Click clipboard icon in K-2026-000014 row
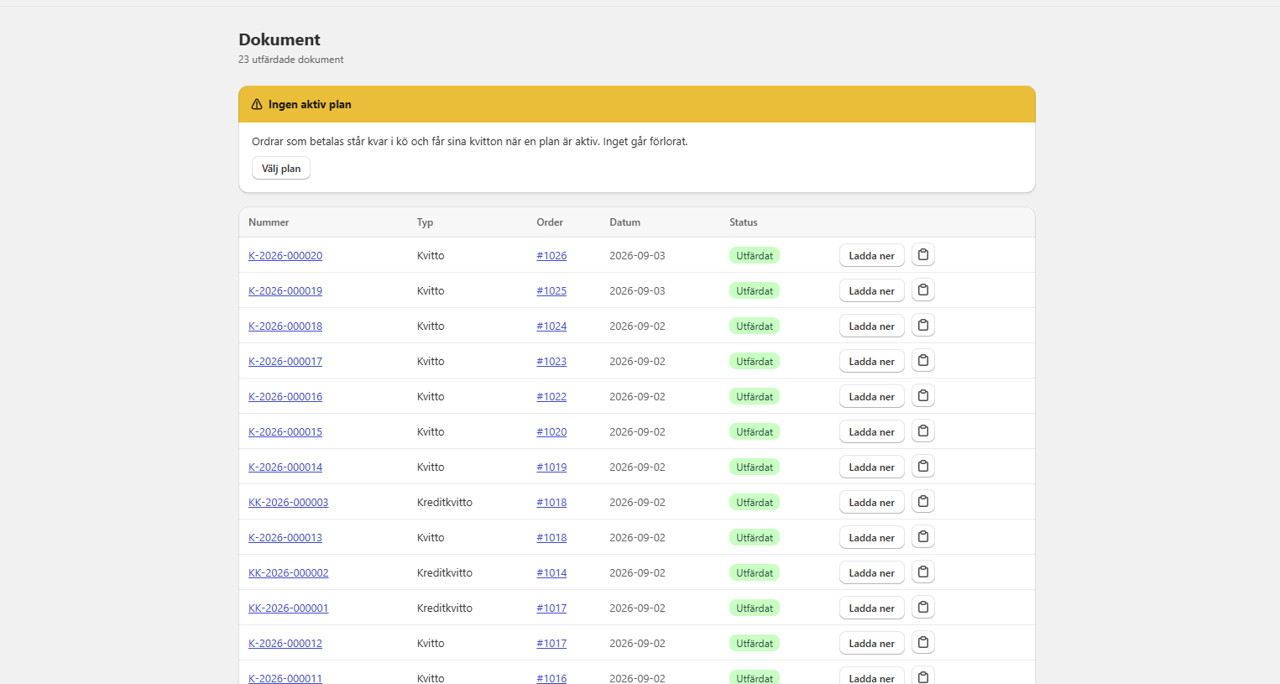1280x684 pixels. click(x=923, y=466)
